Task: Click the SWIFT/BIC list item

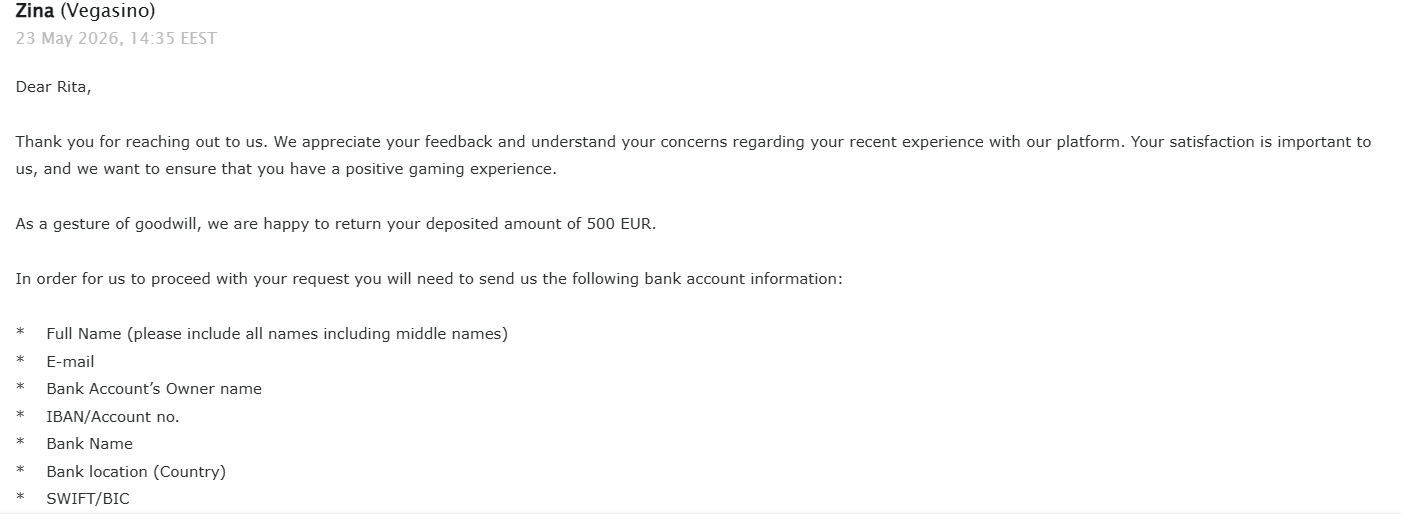Action: 88,499
